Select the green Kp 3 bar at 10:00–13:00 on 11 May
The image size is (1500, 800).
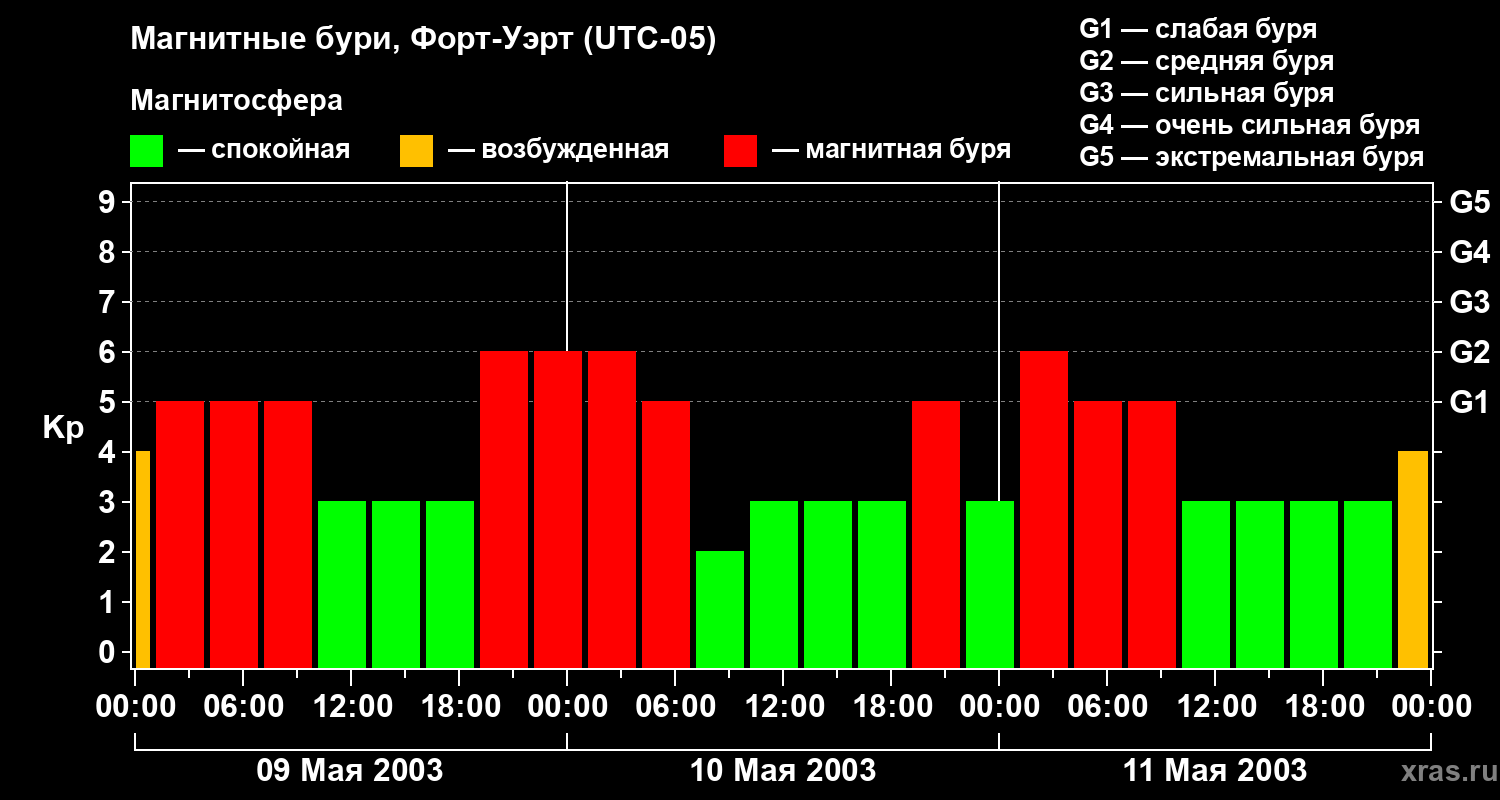coord(1206,585)
